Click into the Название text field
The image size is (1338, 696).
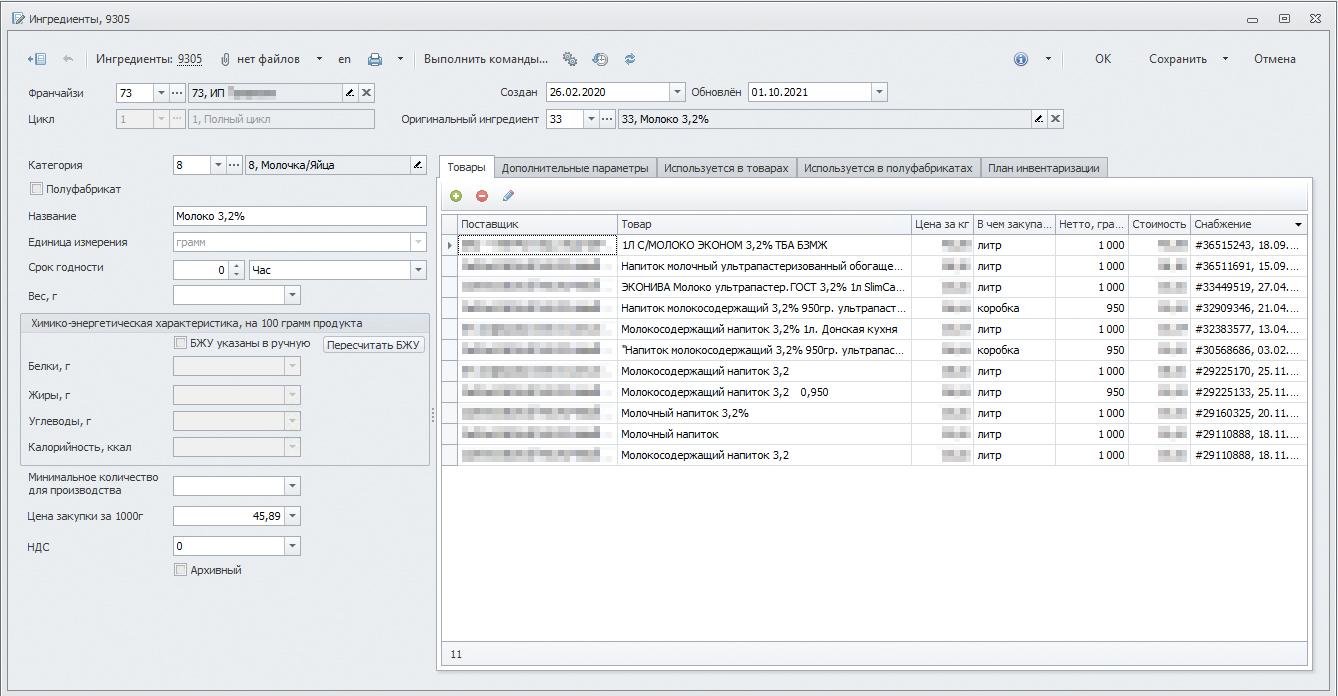click(300, 216)
